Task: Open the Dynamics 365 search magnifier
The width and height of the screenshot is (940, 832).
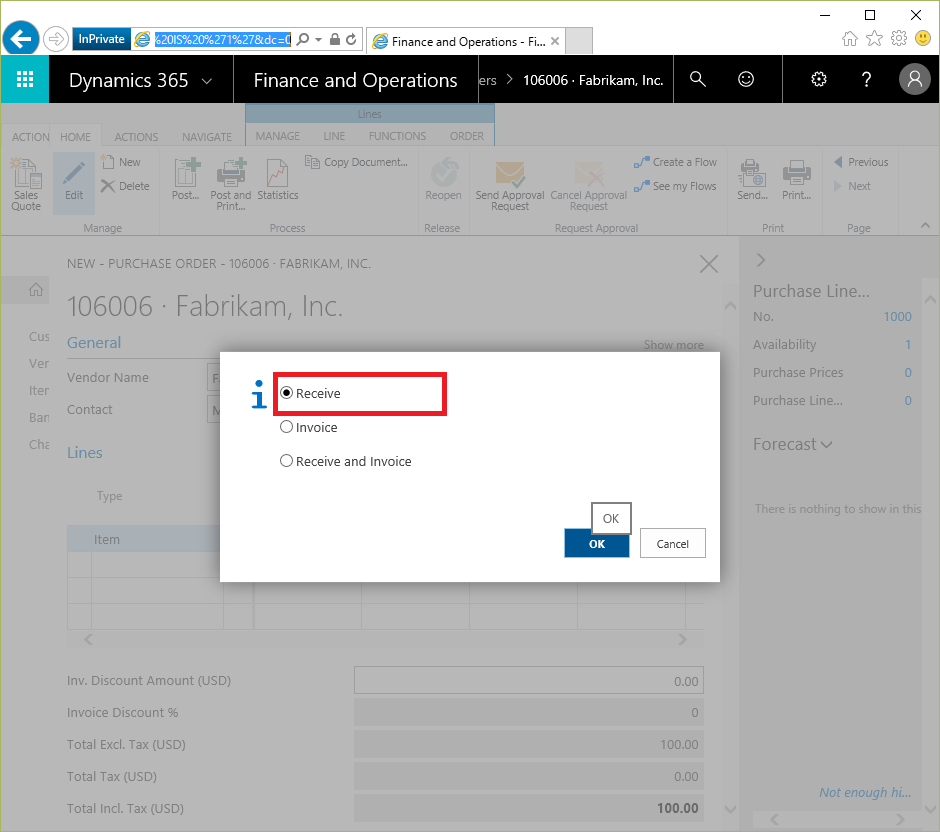Action: coord(697,79)
